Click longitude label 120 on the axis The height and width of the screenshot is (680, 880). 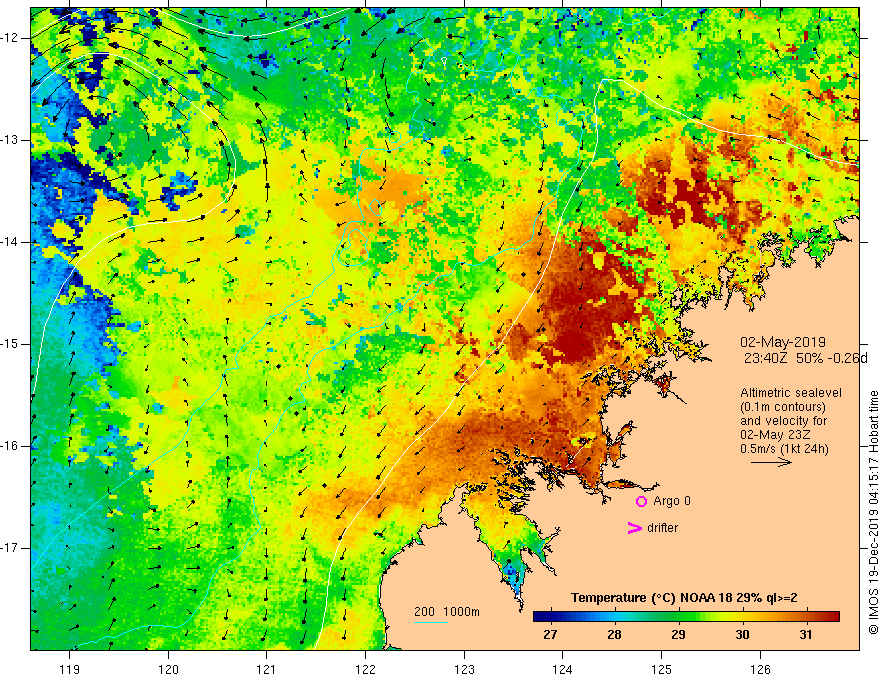click(x=168, y=669)
